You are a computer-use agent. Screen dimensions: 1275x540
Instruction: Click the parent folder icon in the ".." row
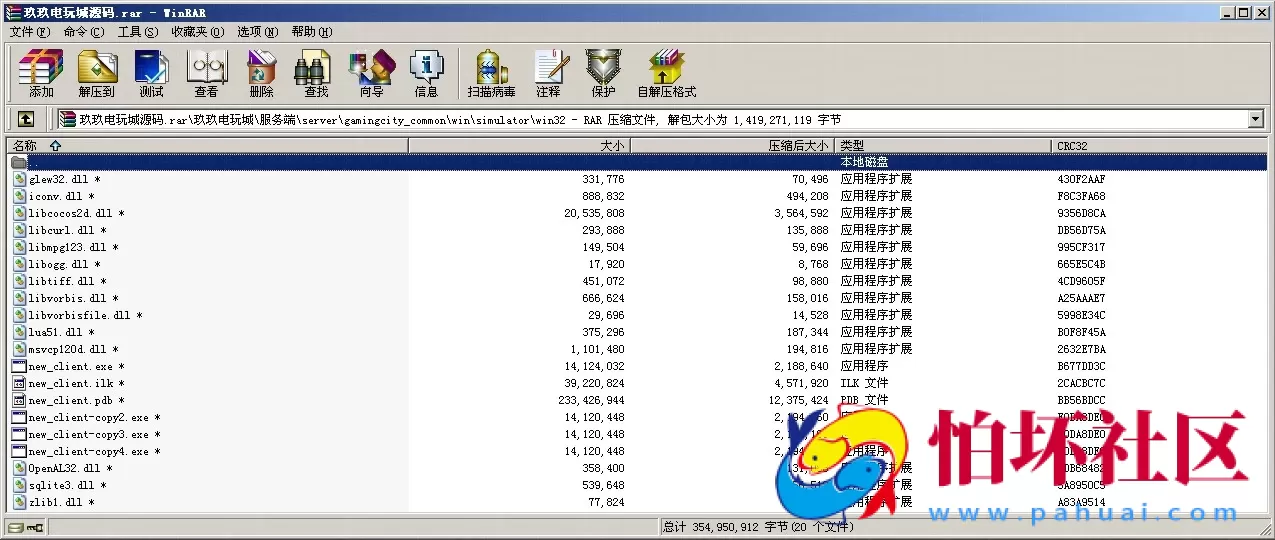19,162
